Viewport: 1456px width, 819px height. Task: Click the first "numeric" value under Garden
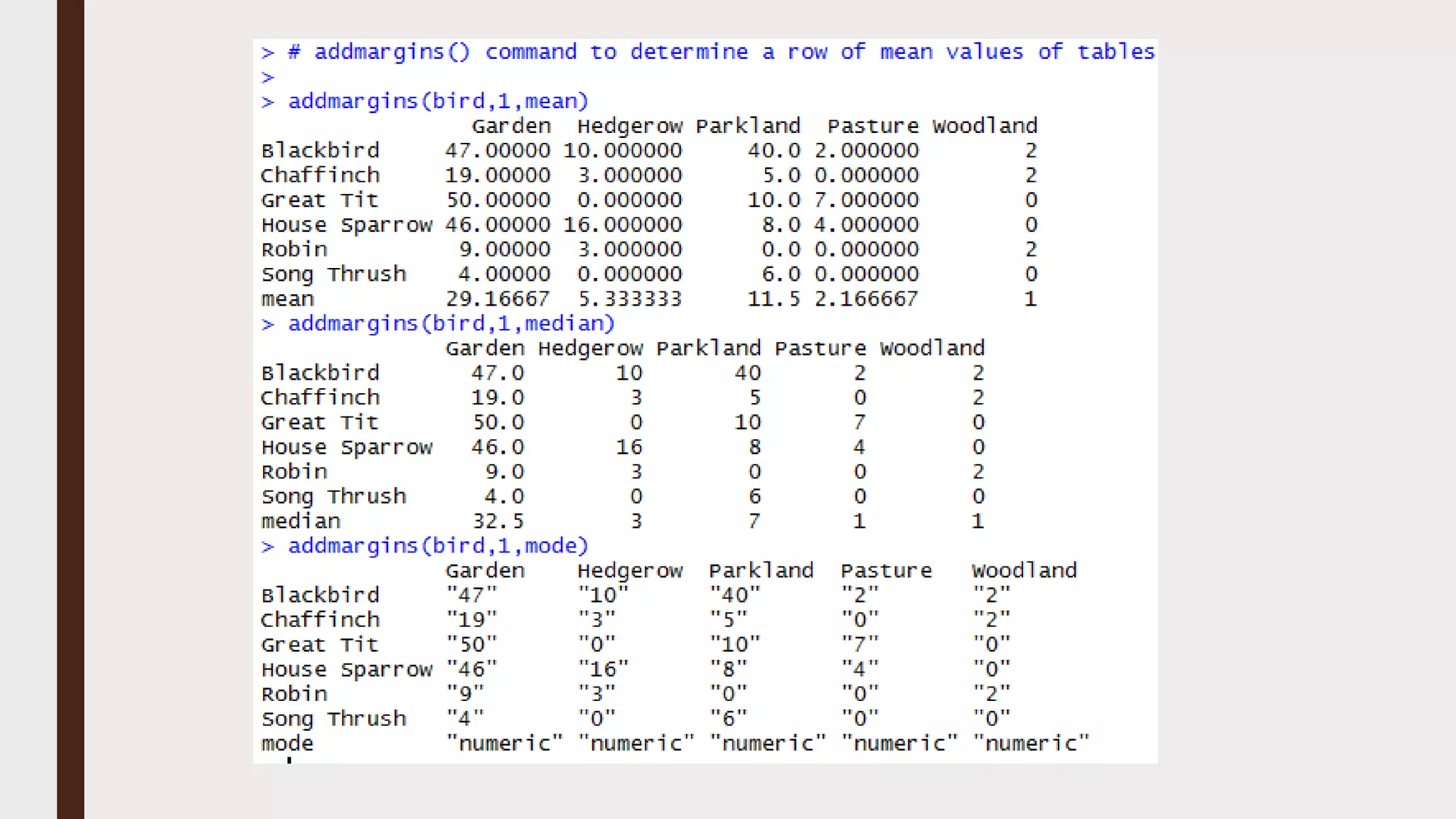[504, 744]
